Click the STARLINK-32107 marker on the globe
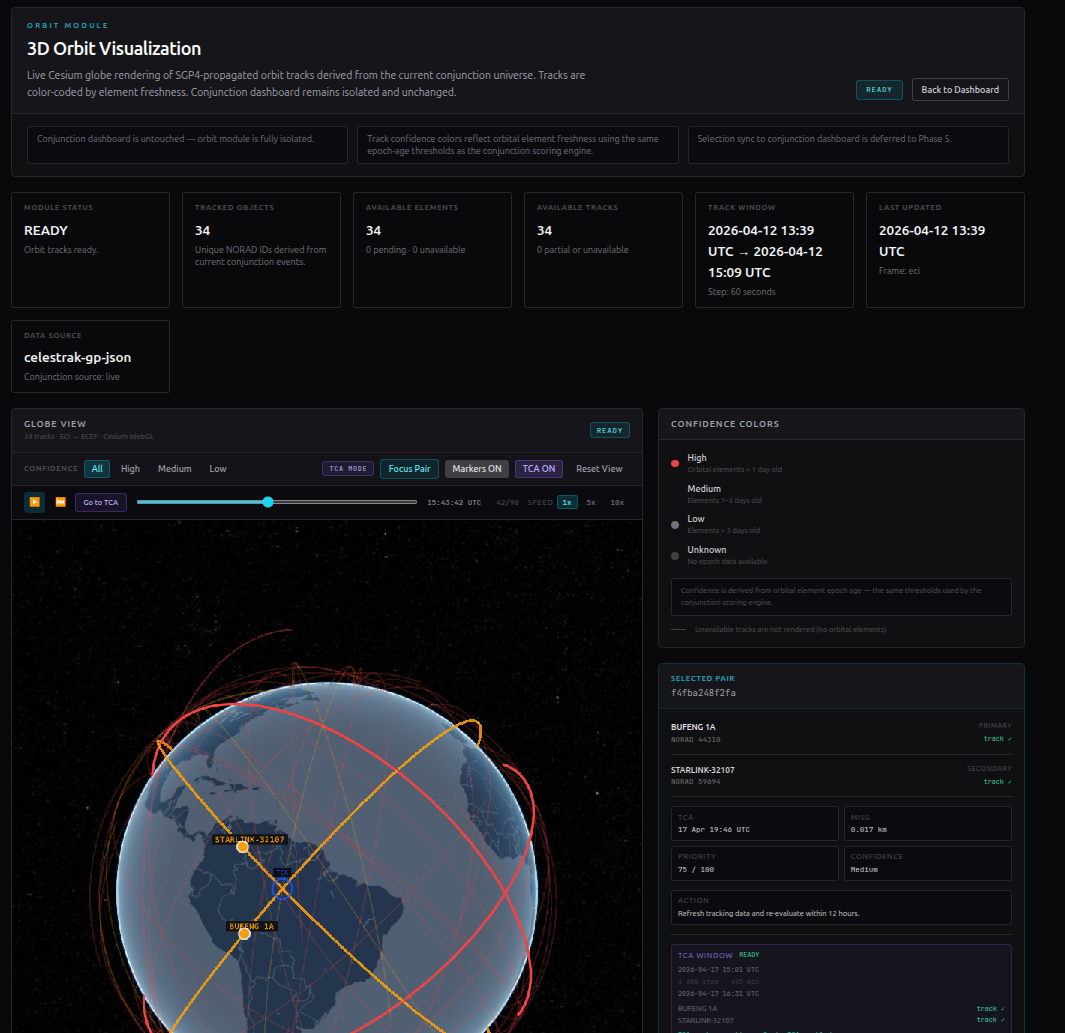 (242, 847)
